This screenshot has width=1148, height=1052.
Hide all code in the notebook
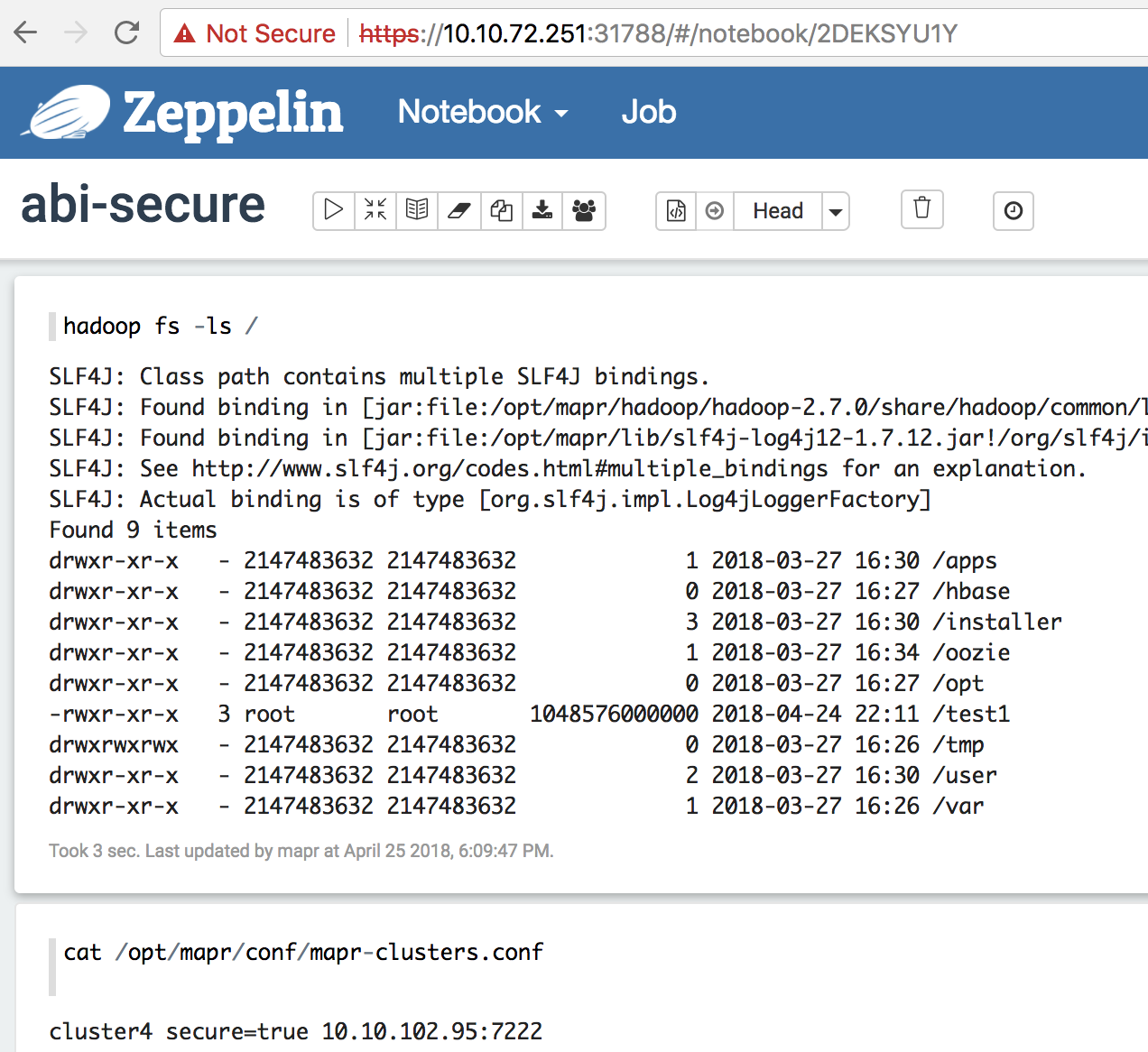[375, 210]
